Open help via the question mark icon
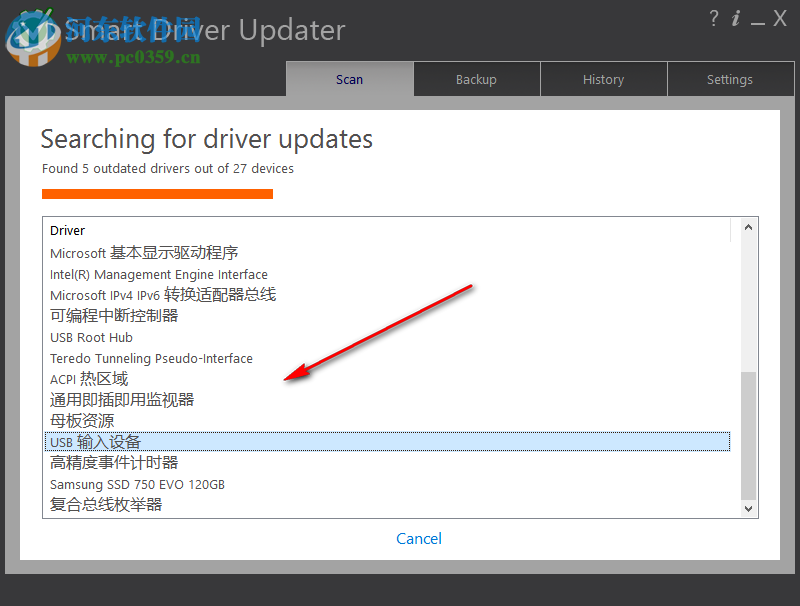The image size is (800, 606). [x=713, y=18]
